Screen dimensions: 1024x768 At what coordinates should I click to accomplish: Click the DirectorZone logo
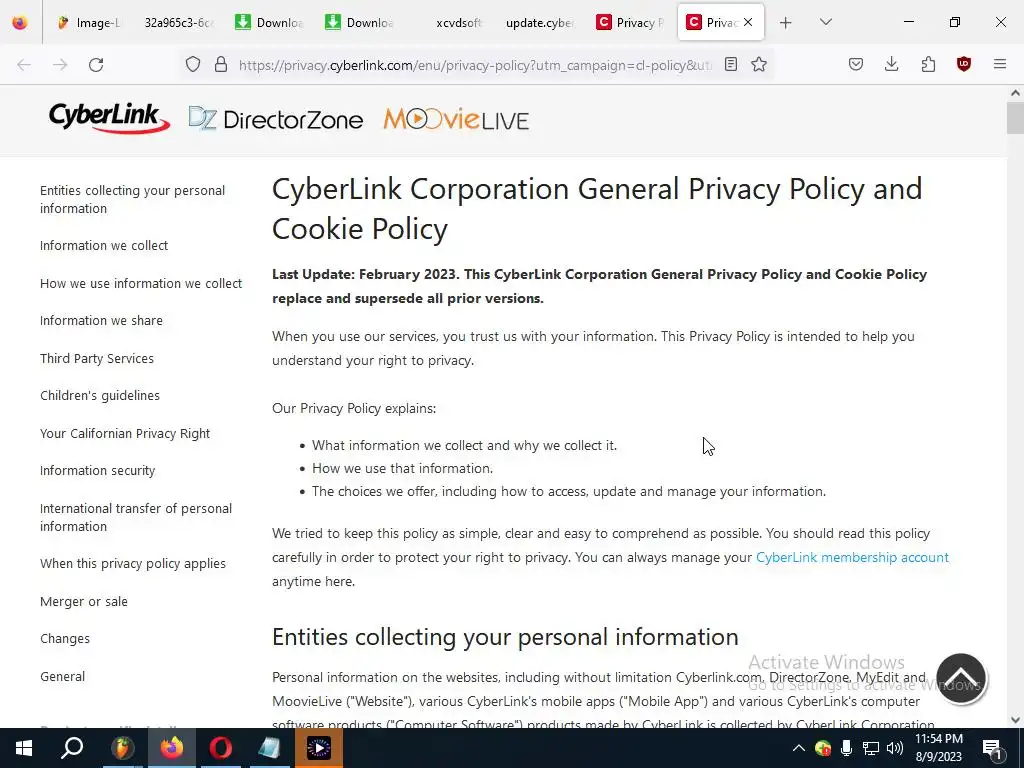pyautogui.click(x=276, y=120)
